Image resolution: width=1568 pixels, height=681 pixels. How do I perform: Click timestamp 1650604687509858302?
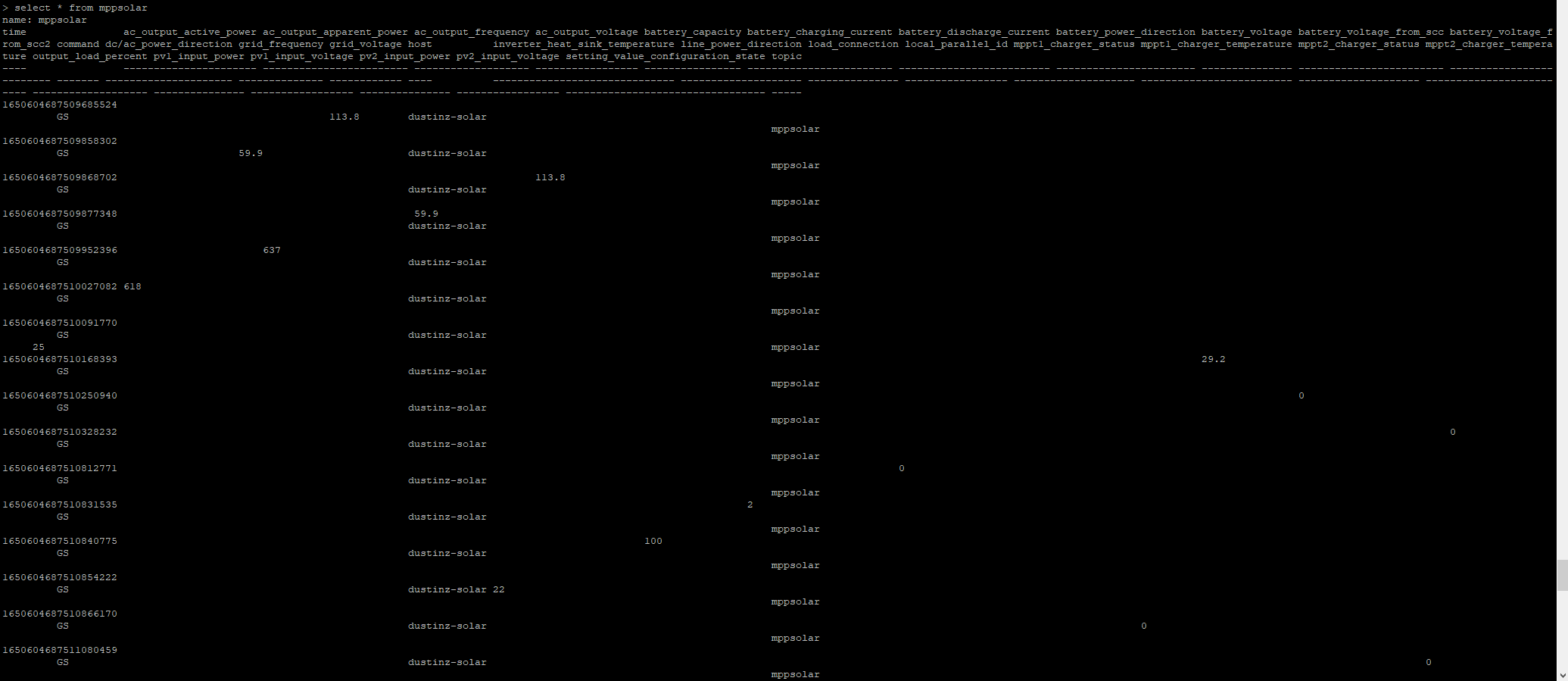click(60, 141)
